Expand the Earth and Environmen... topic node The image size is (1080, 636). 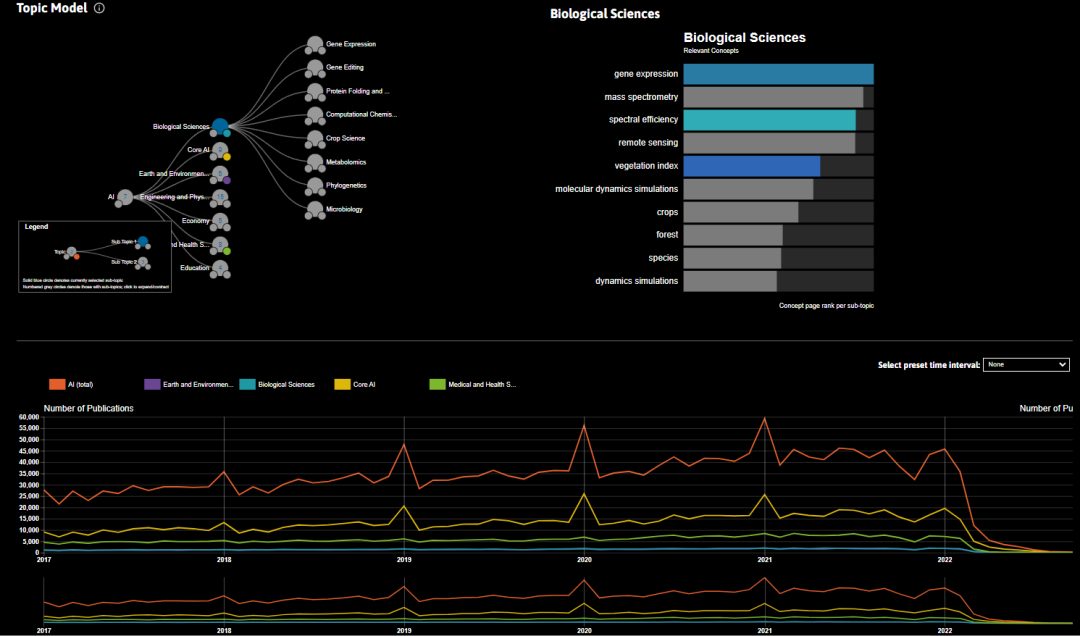point(220,173)
